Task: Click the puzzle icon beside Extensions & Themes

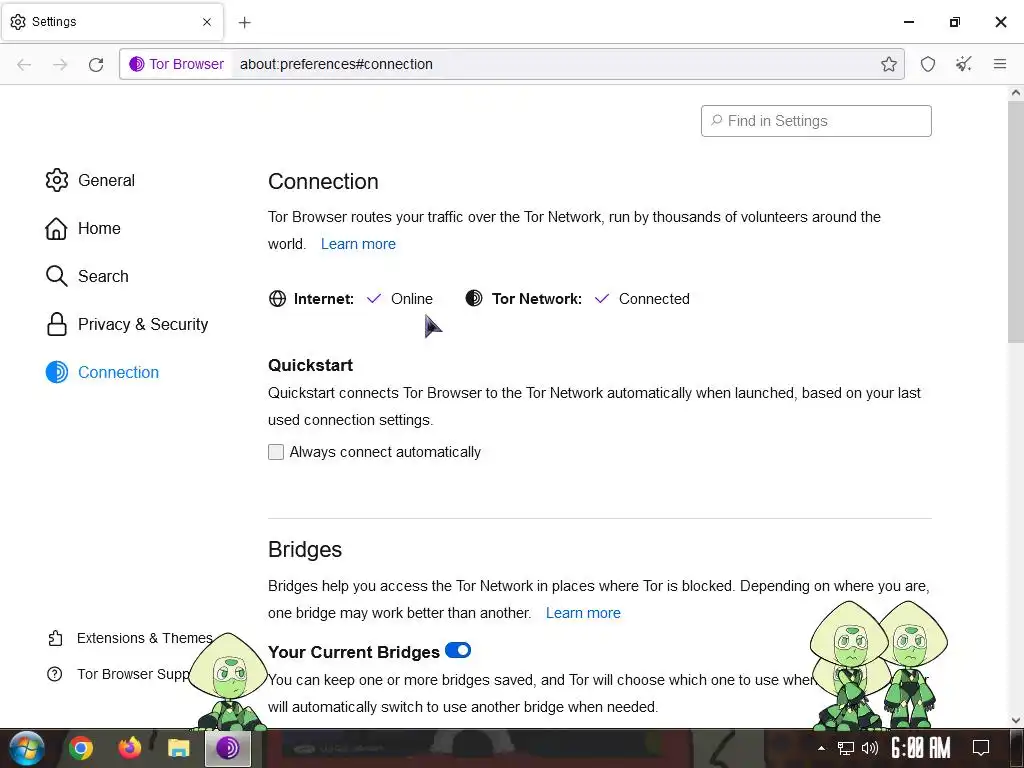Action: [x=56, y=638]
